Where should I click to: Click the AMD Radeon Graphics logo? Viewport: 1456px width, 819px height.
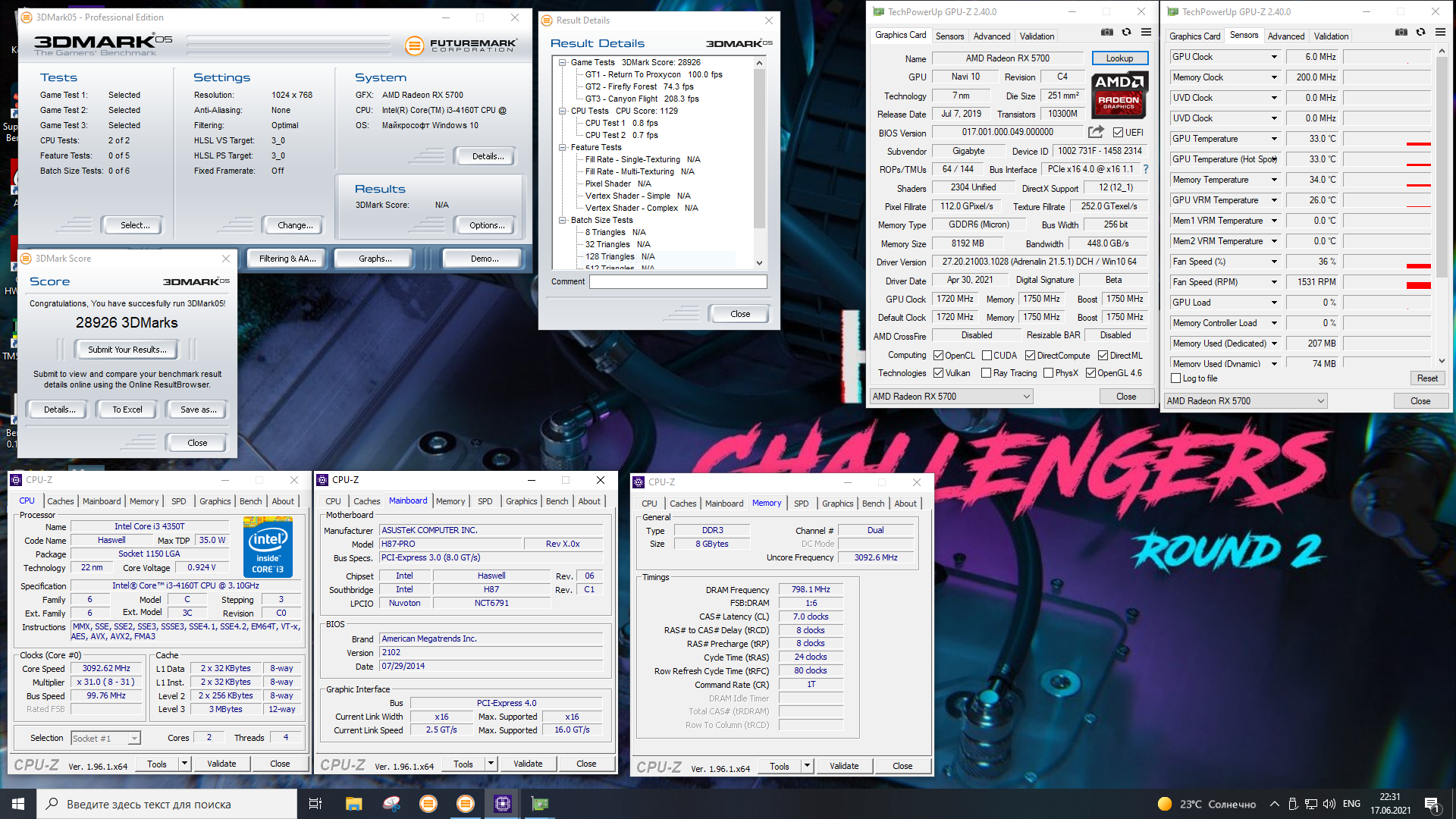click(1119, 94)
